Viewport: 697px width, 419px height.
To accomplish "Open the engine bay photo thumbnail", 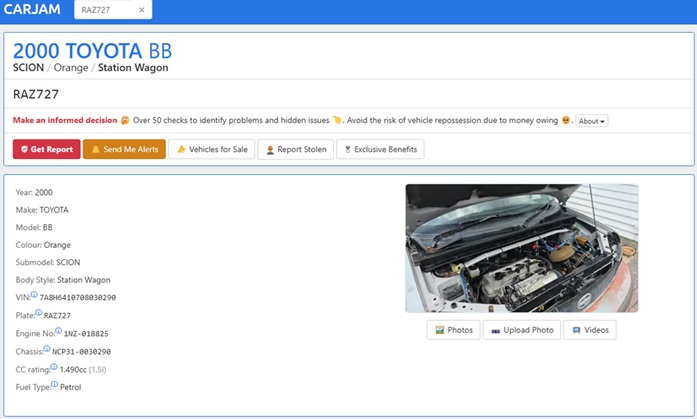I will [x=522, y=248].
